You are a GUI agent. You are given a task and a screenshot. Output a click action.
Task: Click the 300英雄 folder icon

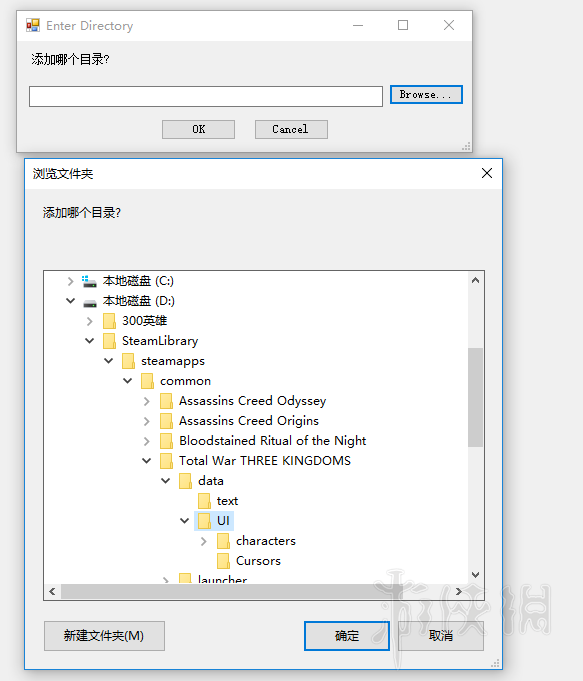pyautogui.click(x=109, y=321)
